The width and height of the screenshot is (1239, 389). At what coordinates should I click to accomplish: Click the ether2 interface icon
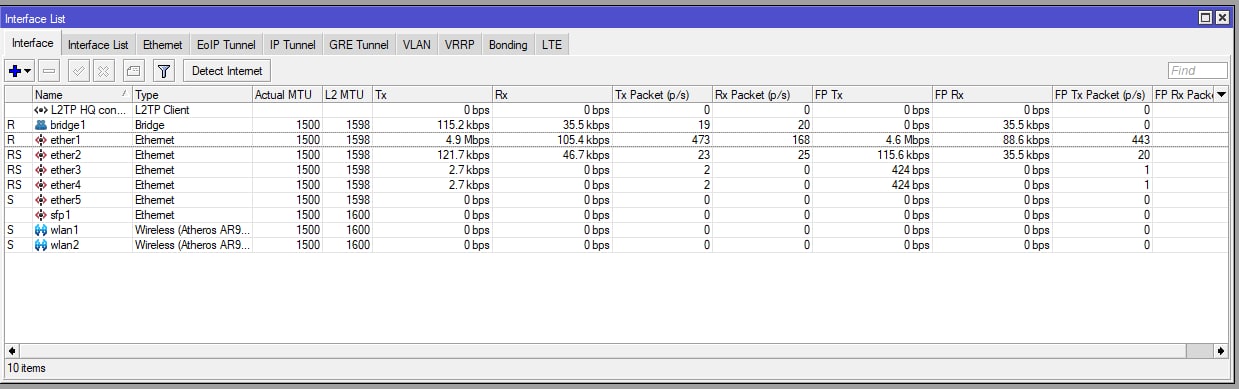41,155
